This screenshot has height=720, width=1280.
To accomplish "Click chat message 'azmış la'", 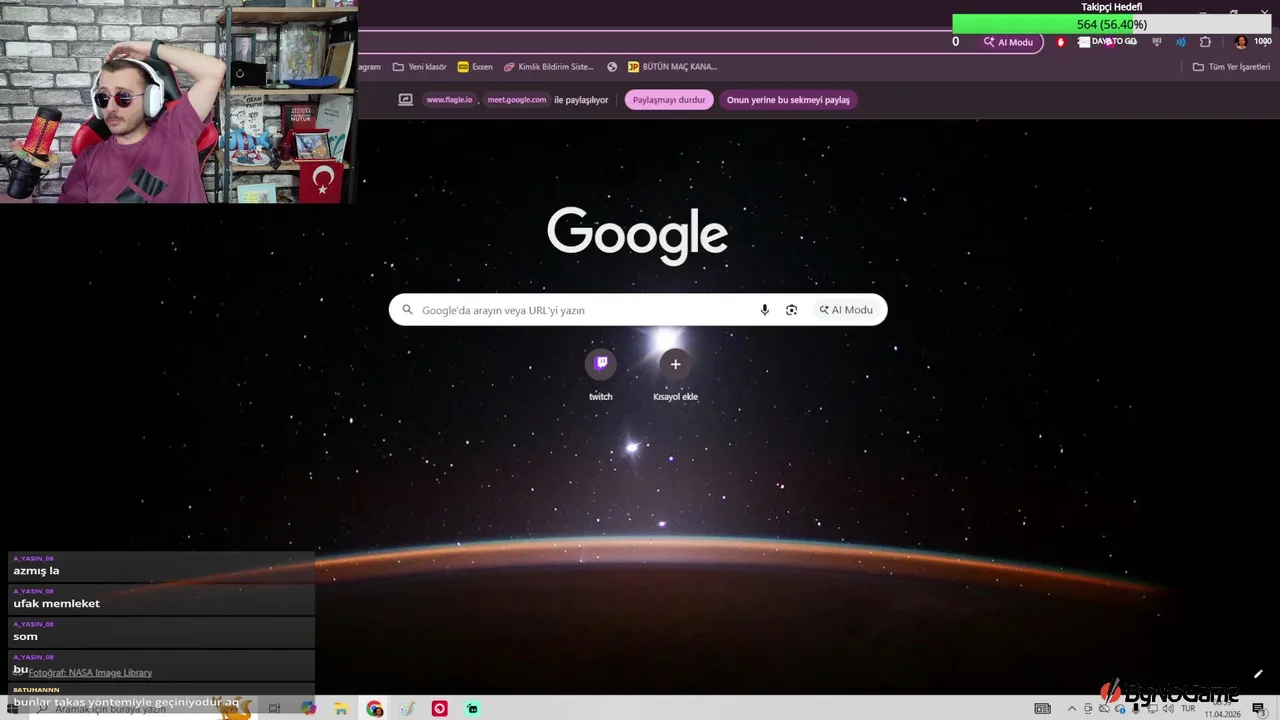I will pyautogui.click(x=36, y=571).
